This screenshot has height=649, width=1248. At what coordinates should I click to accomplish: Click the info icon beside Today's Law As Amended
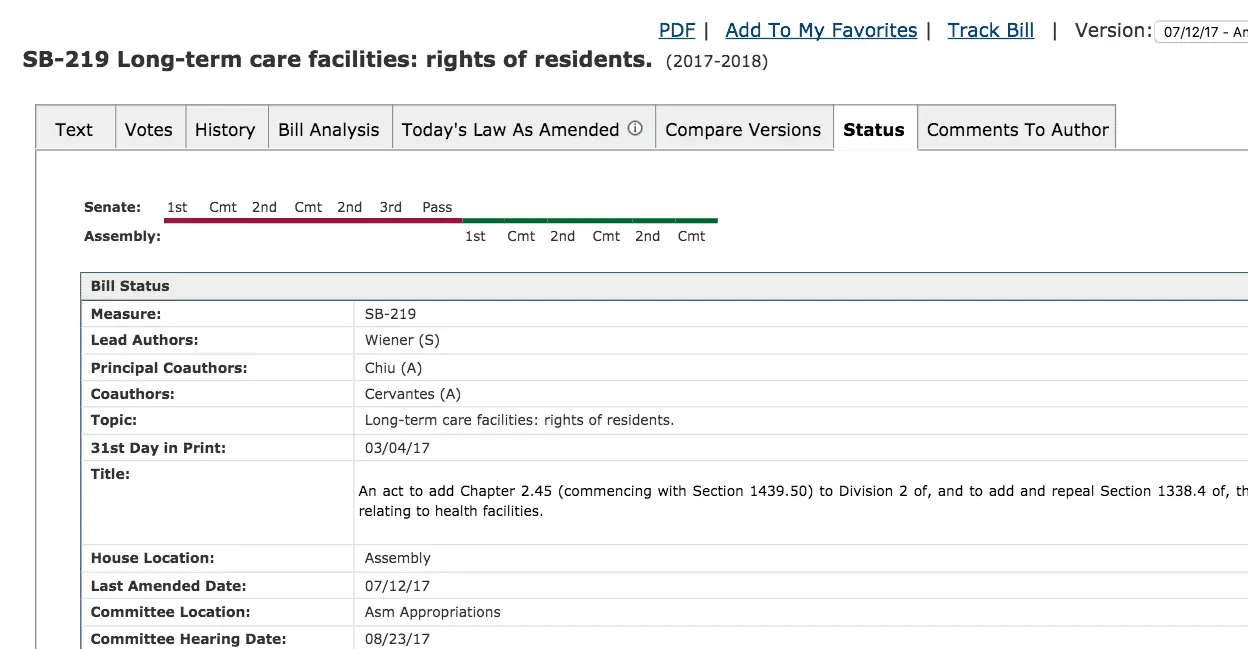point(635,128)
